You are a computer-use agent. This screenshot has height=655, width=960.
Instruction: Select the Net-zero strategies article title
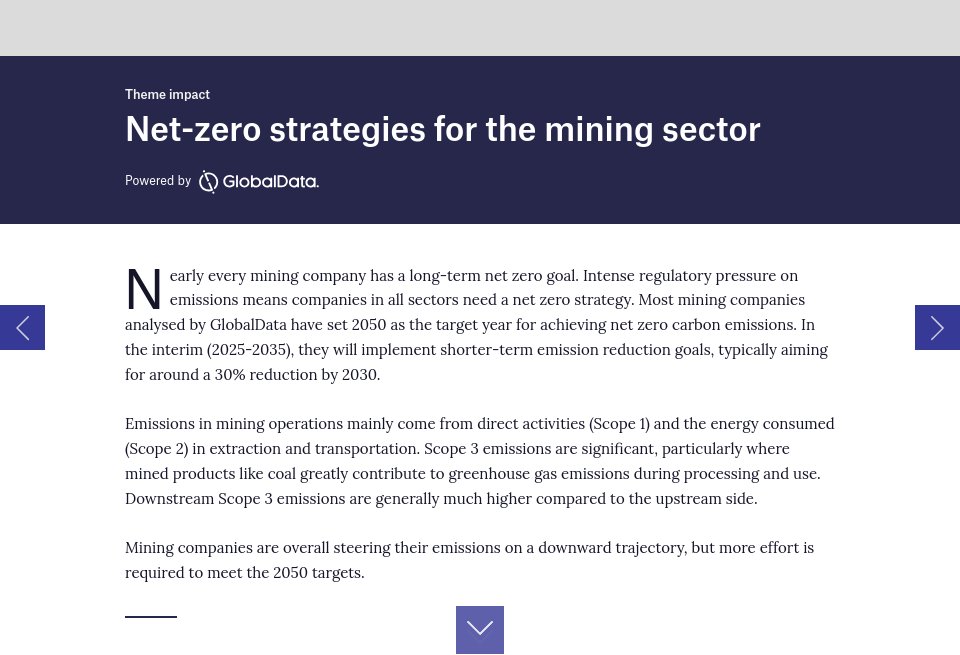443,129
